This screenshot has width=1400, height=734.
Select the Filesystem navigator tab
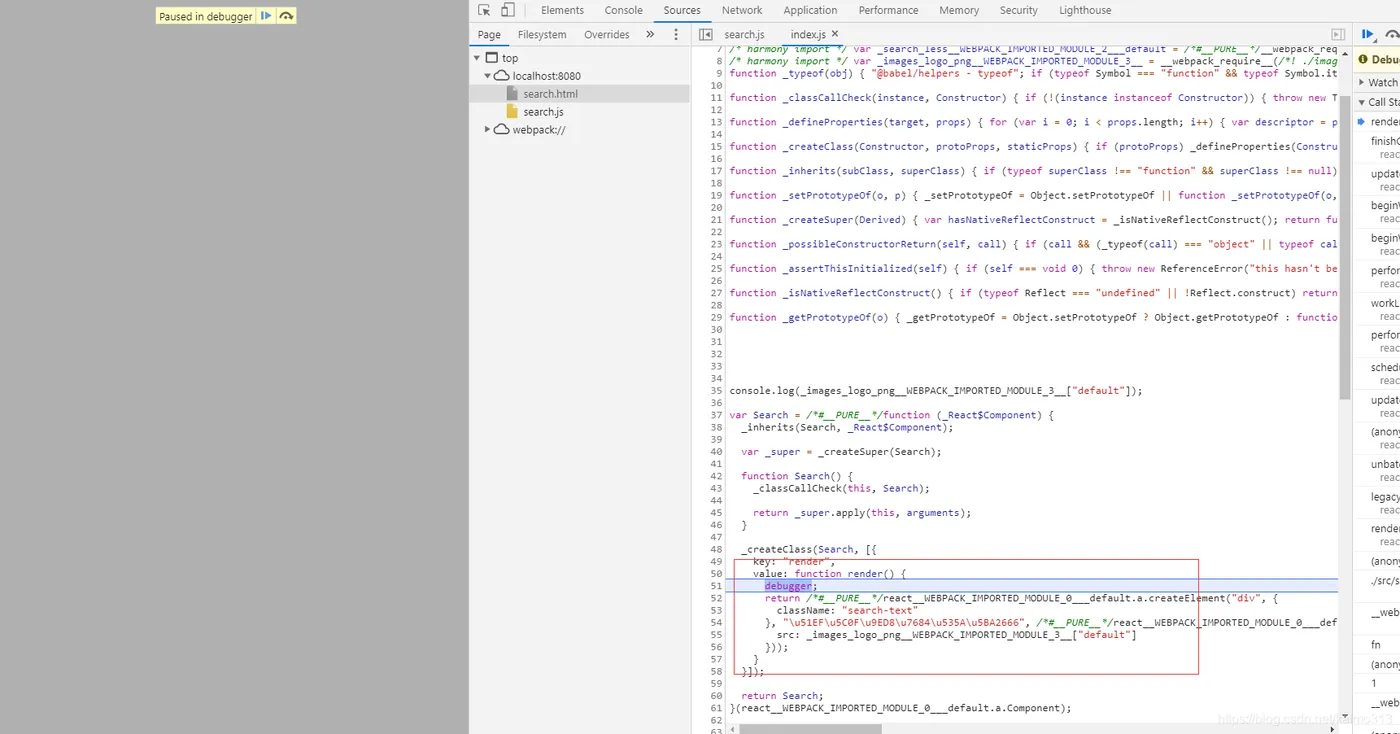point(542,34)
